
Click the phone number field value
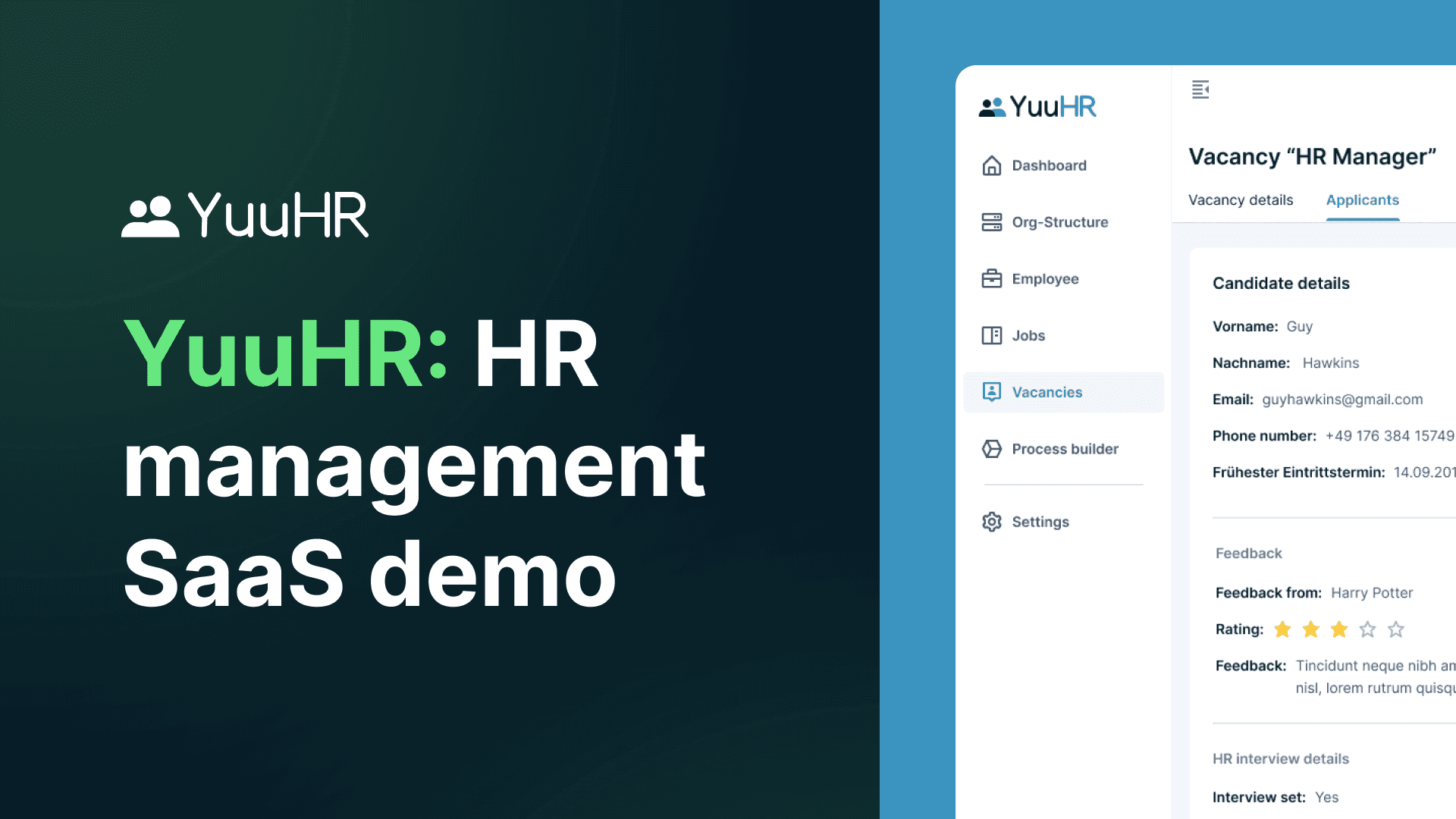(1389, 435)
